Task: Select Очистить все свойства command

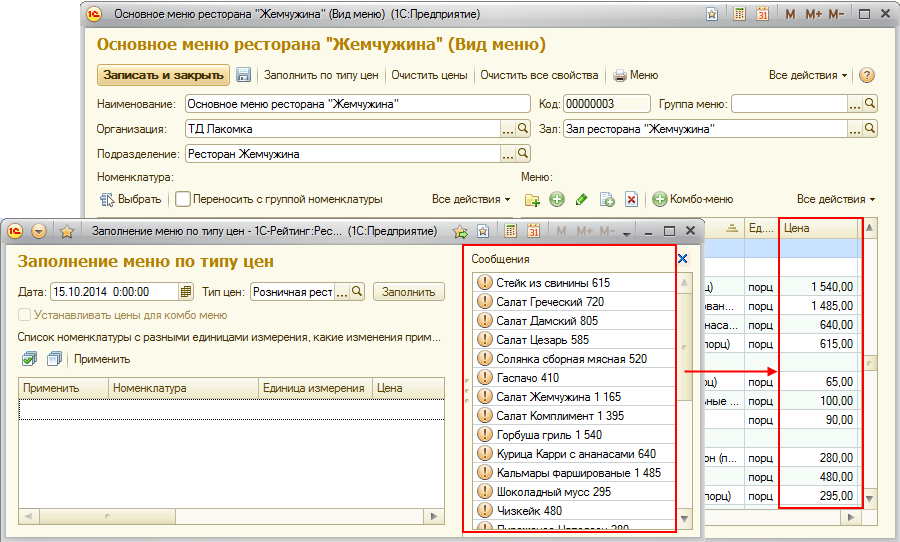Action: tap(539, 75)
